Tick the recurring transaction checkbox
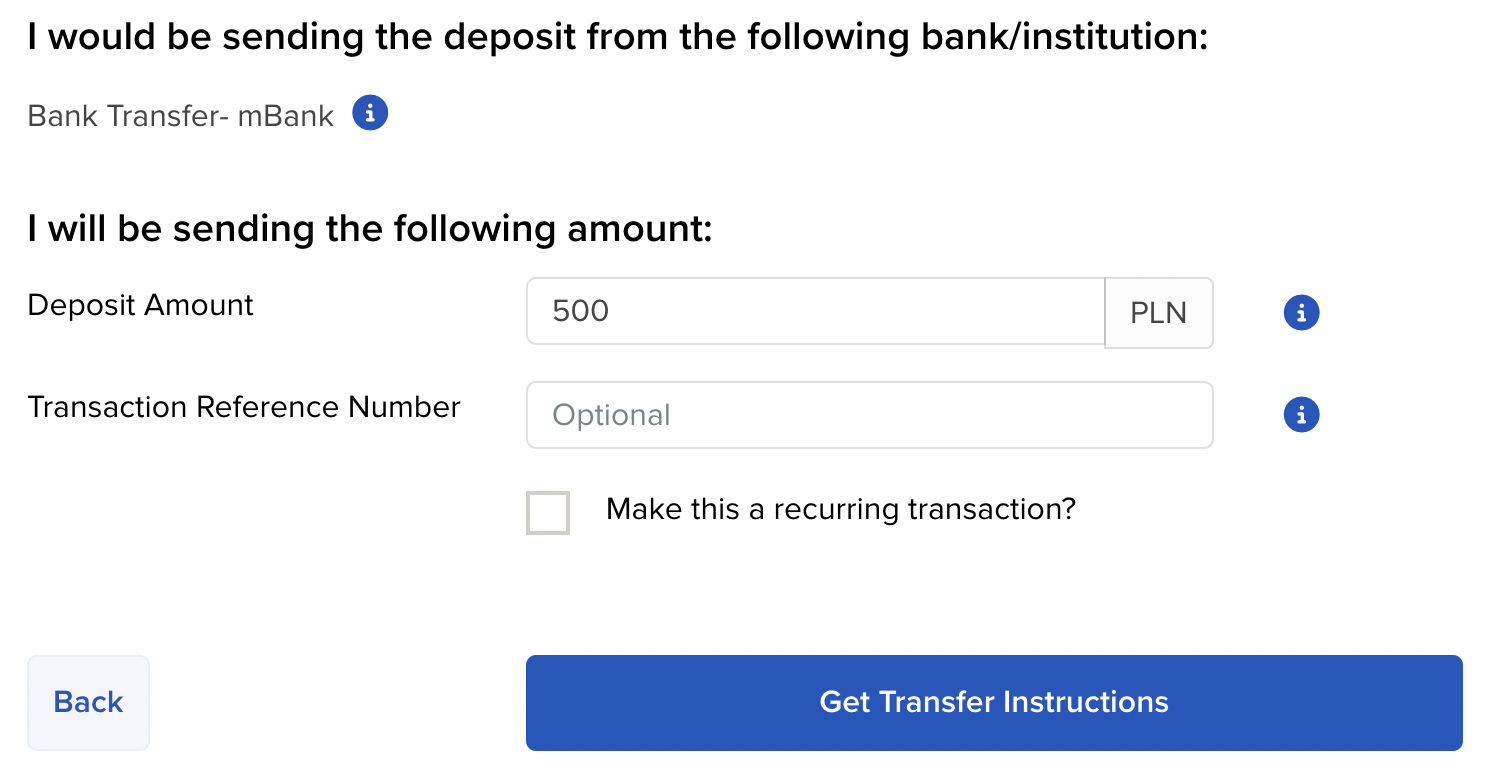1512x776 pixels. pos(548,512)
